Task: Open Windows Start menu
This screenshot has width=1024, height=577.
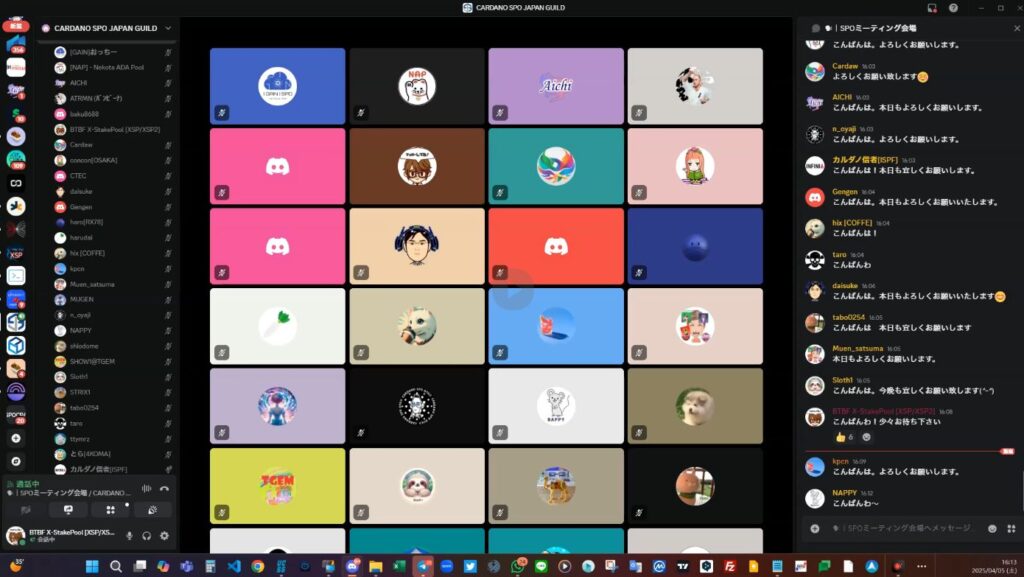Action: pos(92,566)
